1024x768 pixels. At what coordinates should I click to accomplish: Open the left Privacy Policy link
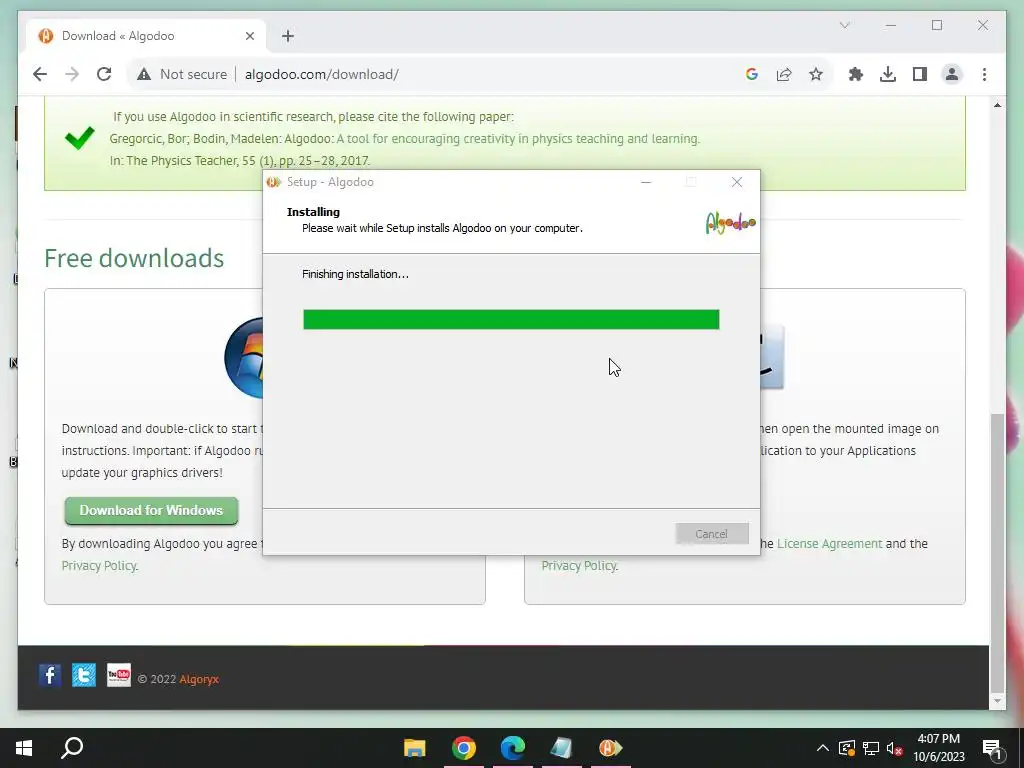(x=99, y=566)
